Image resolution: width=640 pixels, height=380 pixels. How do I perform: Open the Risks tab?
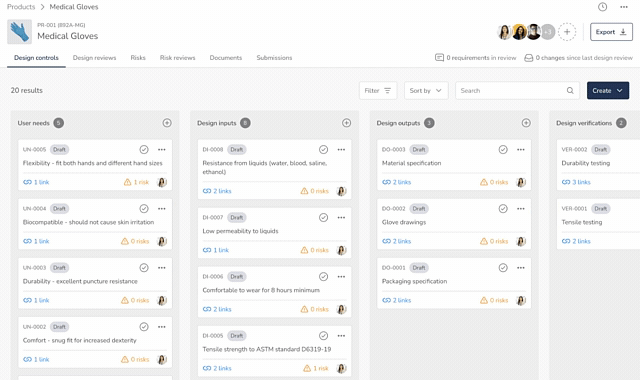coord(138,58)
